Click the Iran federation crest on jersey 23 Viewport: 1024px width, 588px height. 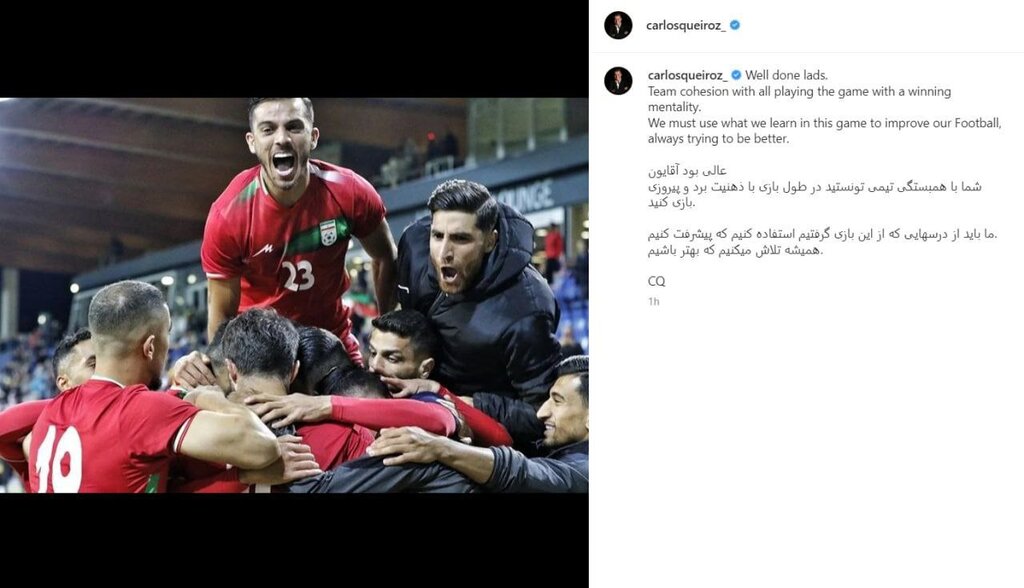coord(328,233)
